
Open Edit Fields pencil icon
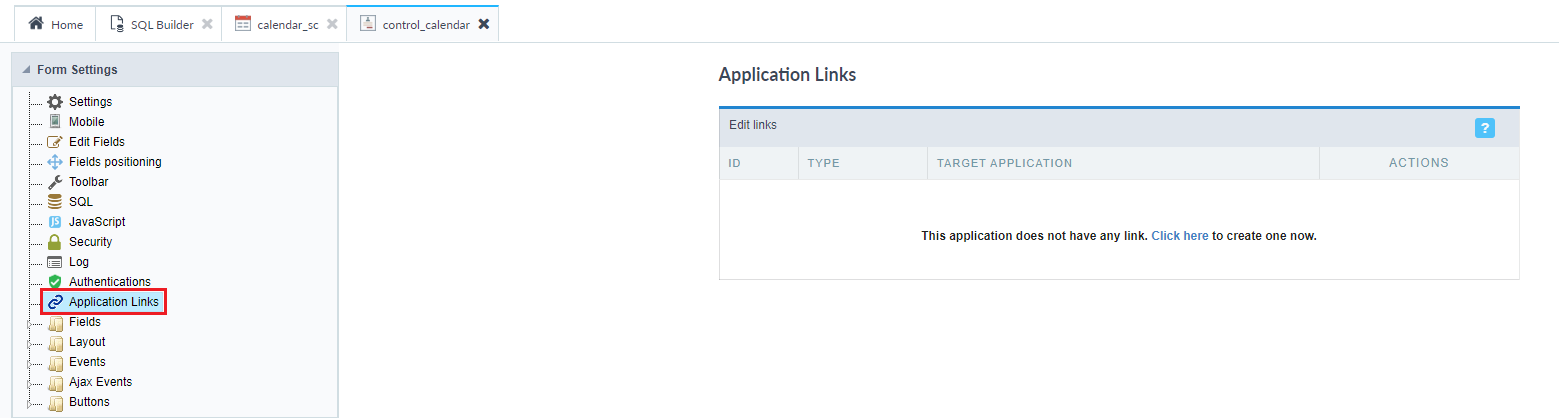click(x=55, y=142)
